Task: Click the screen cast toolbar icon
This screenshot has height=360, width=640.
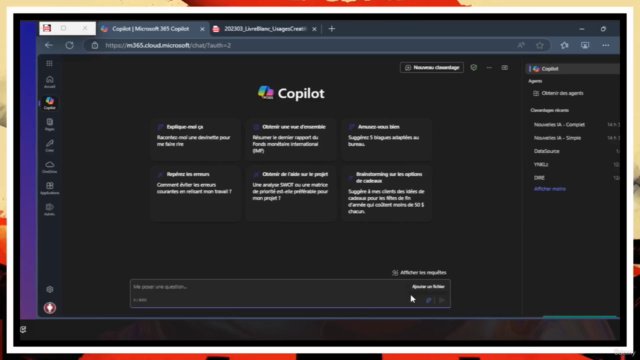Action: (585, 45)
